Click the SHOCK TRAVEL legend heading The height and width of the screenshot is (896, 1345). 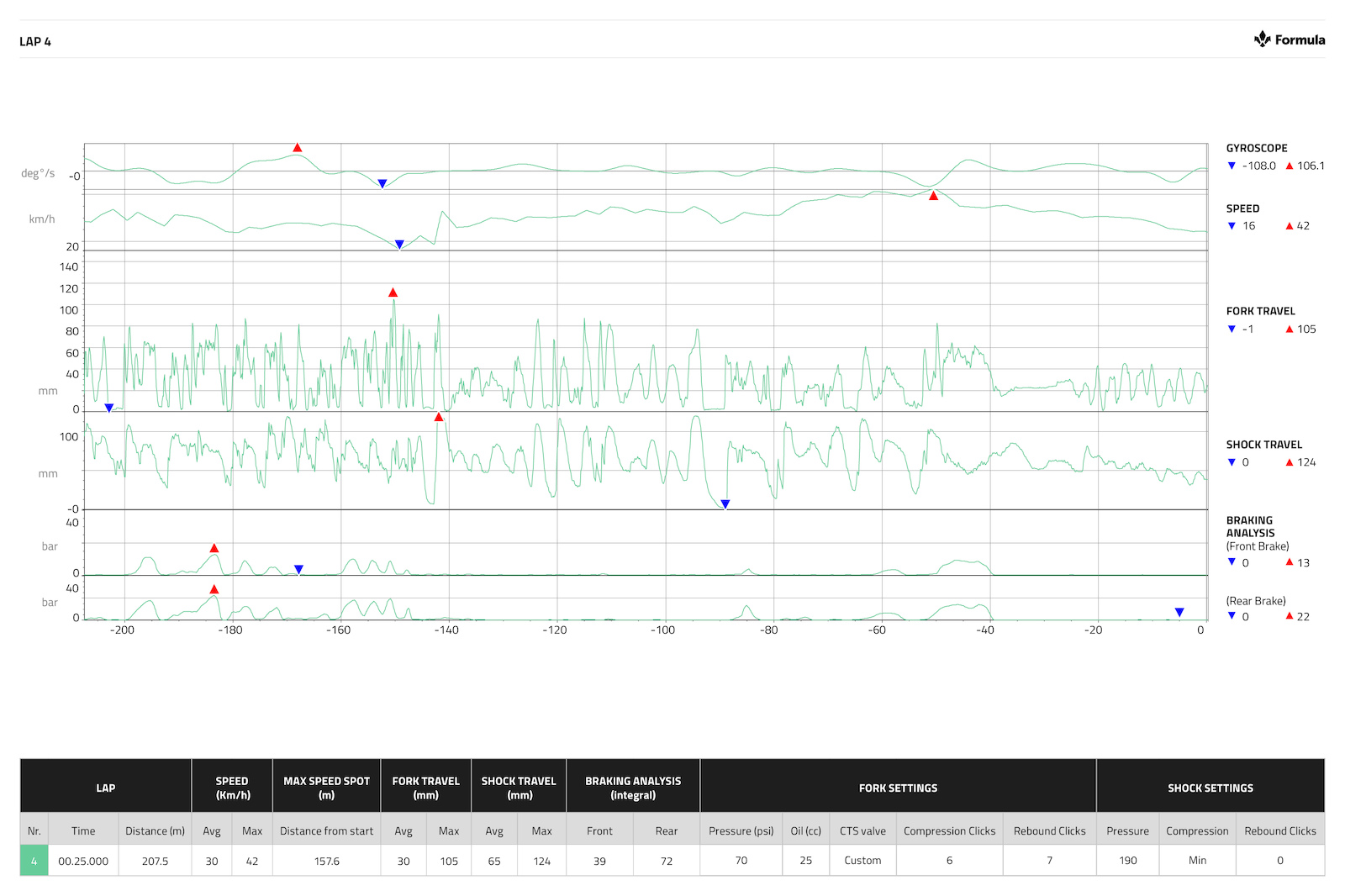pyautogui.click(x=1263, y=445)
